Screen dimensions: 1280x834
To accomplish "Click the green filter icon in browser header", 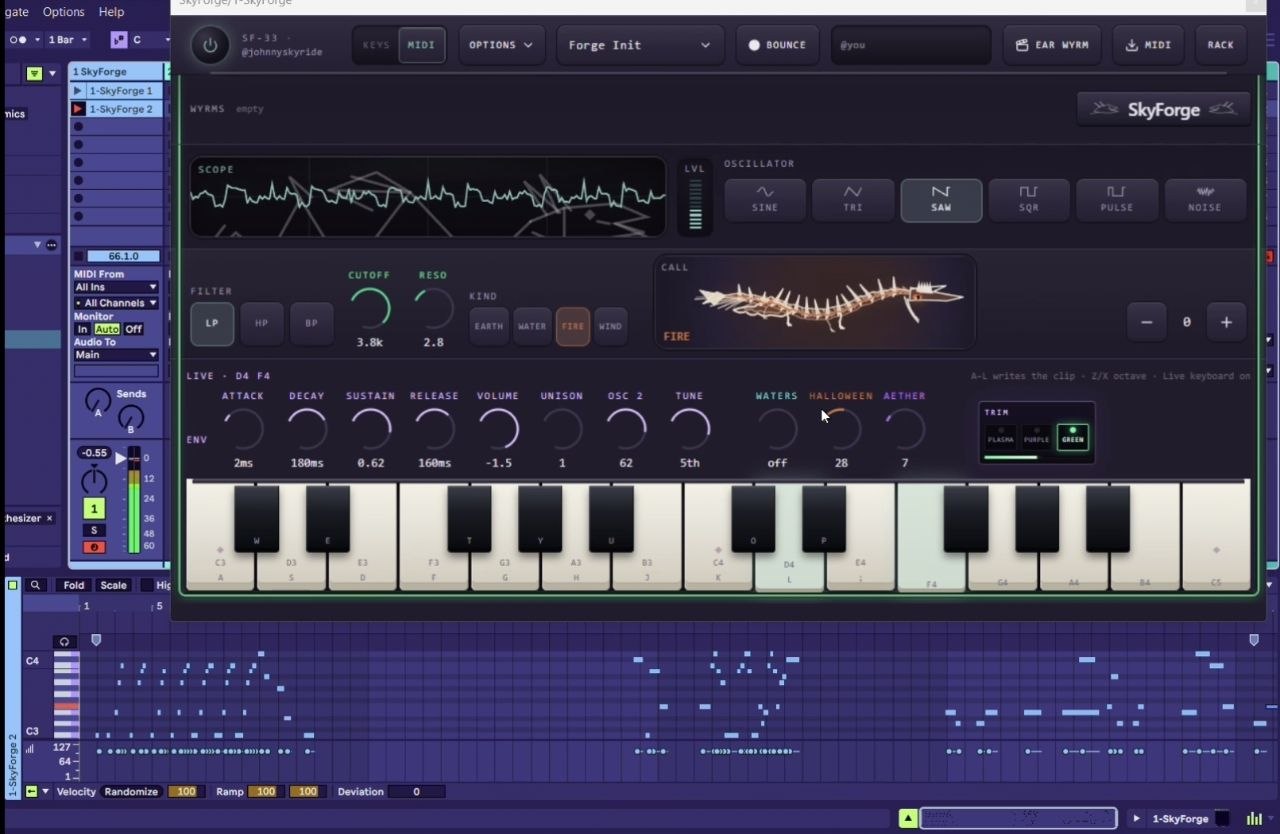I will (35, 73).
